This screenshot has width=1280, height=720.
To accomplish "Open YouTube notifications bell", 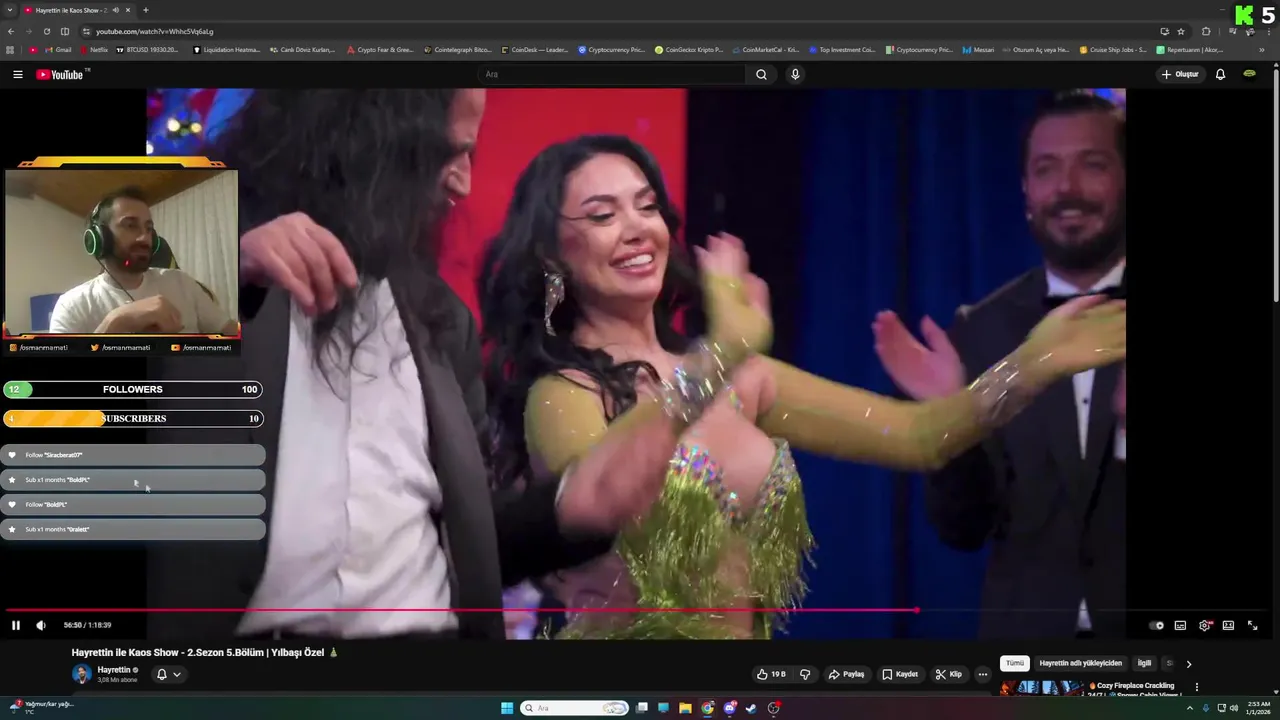I will point(1220,74).
